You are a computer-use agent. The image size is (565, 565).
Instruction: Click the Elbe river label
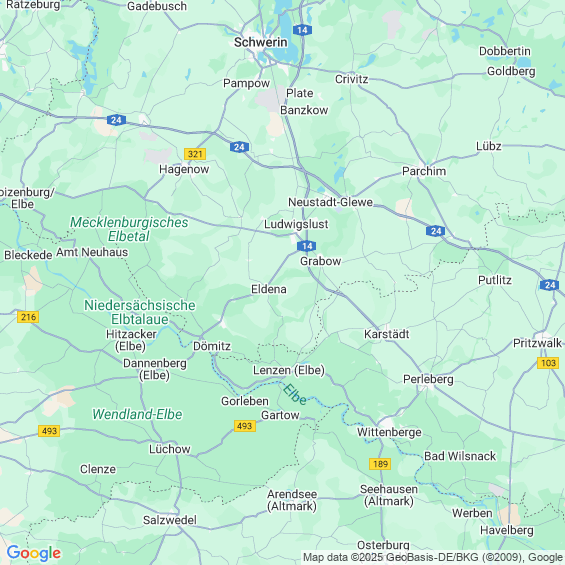pyautogui.click(x=294, y=395)
